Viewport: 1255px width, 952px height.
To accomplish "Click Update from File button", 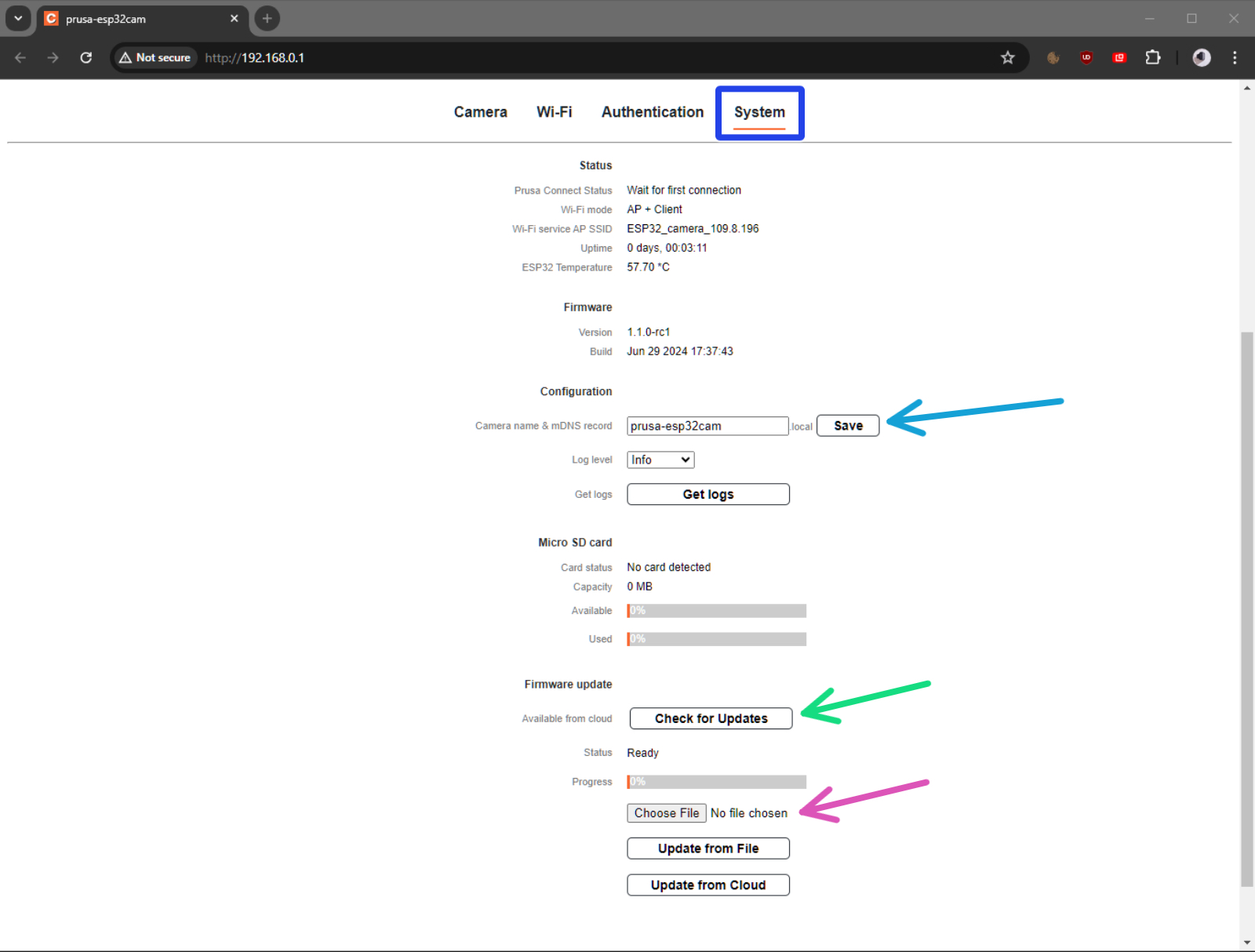I will (x=708, y=848).
